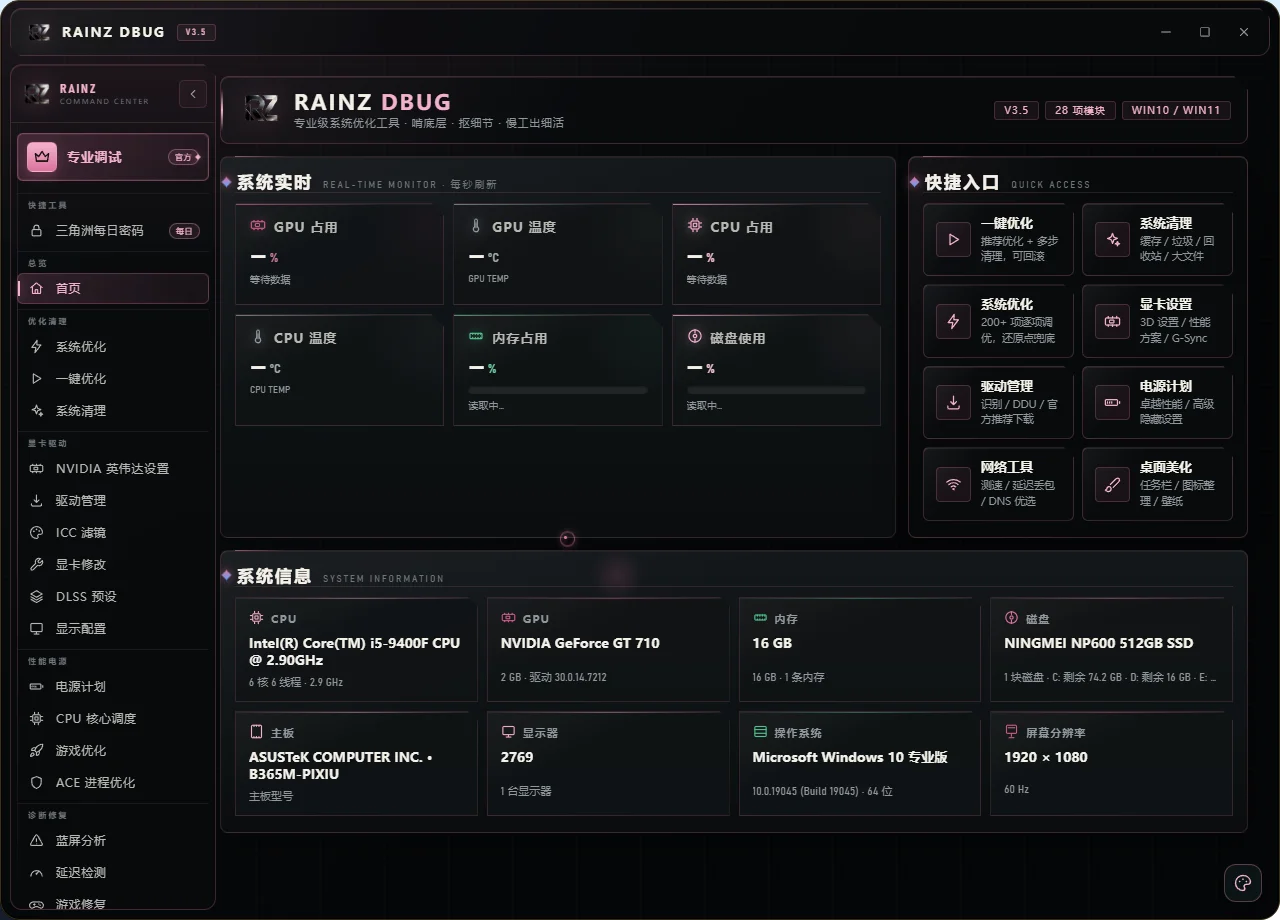Click the theme palette button
This screenshot has height=920, width=1280.
pos(1243,882)
